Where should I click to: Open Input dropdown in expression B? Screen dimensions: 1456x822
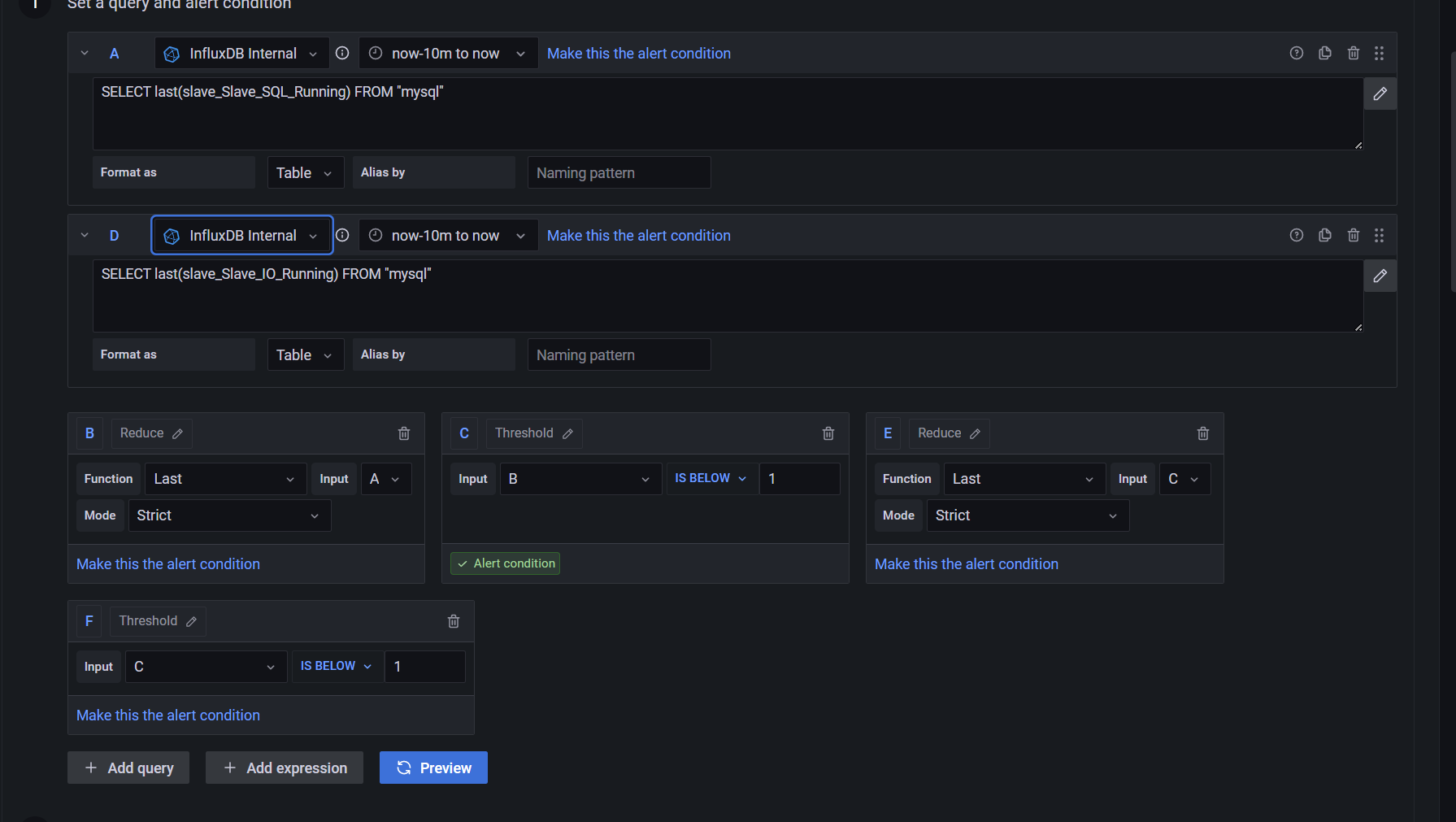[x=385, y=479]
